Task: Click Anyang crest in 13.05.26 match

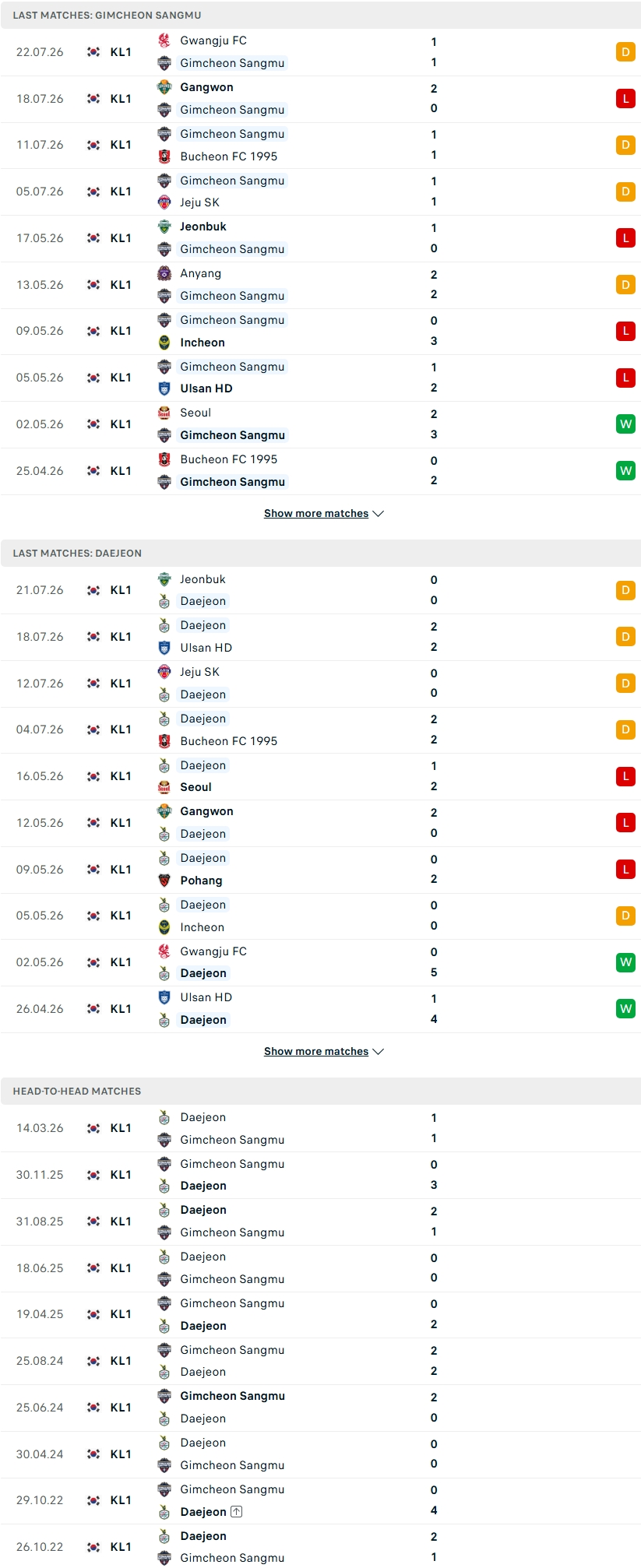Action: pyautogui.click(x=164, y=273)
